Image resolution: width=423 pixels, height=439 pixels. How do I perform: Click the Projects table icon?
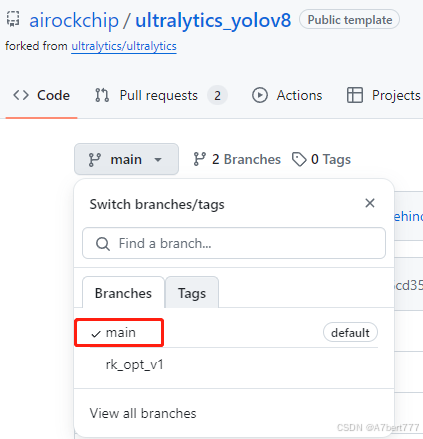355,95
